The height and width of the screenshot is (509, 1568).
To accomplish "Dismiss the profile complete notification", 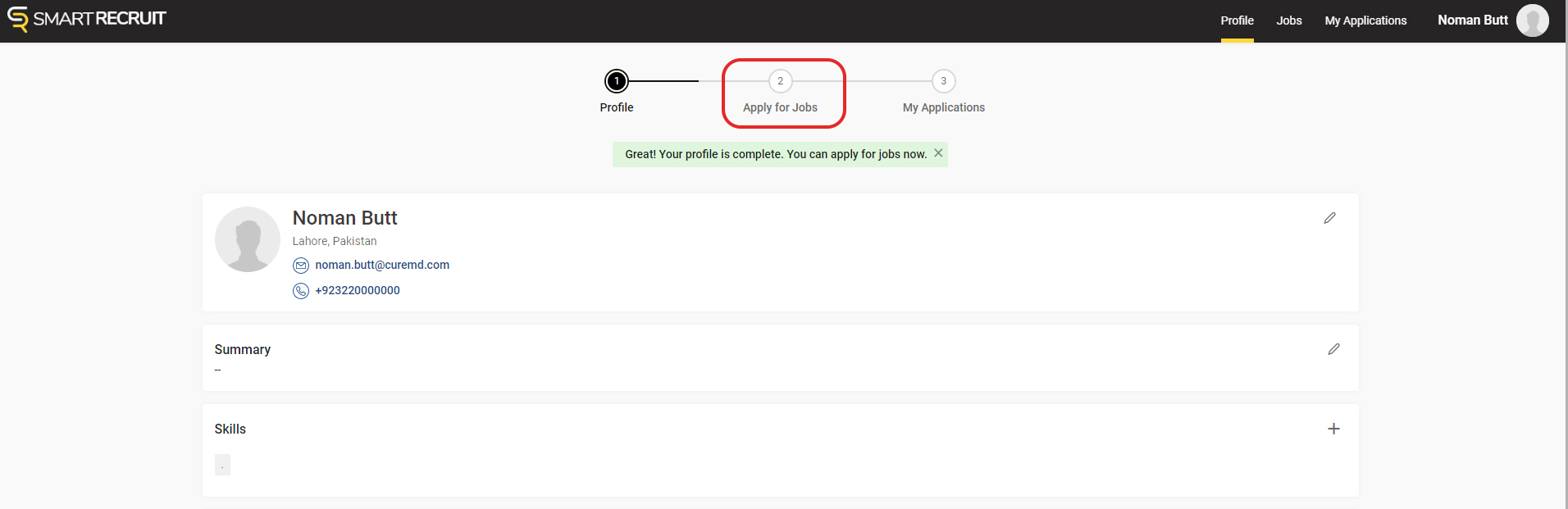I will click(938, 153).
